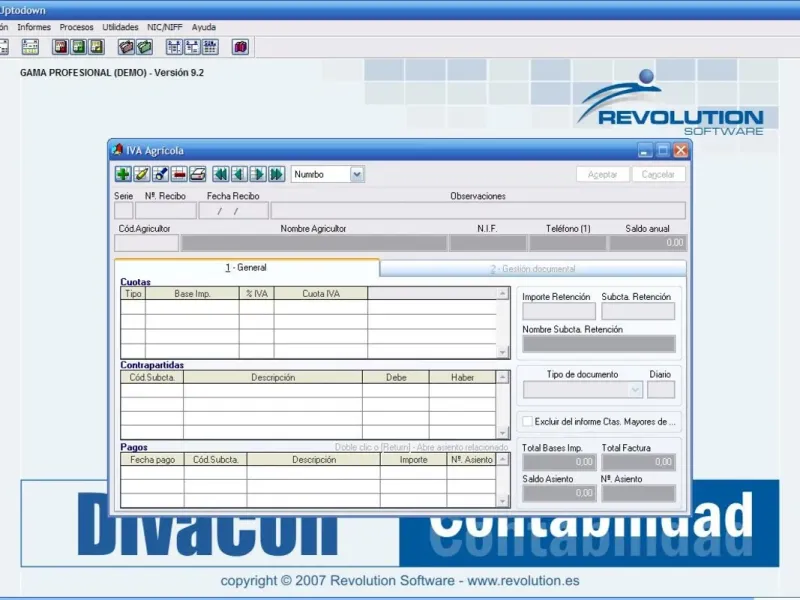Click first balance-sheet table icon after green folder
This screenshot has height=600, width=800.
pos(174,47)
